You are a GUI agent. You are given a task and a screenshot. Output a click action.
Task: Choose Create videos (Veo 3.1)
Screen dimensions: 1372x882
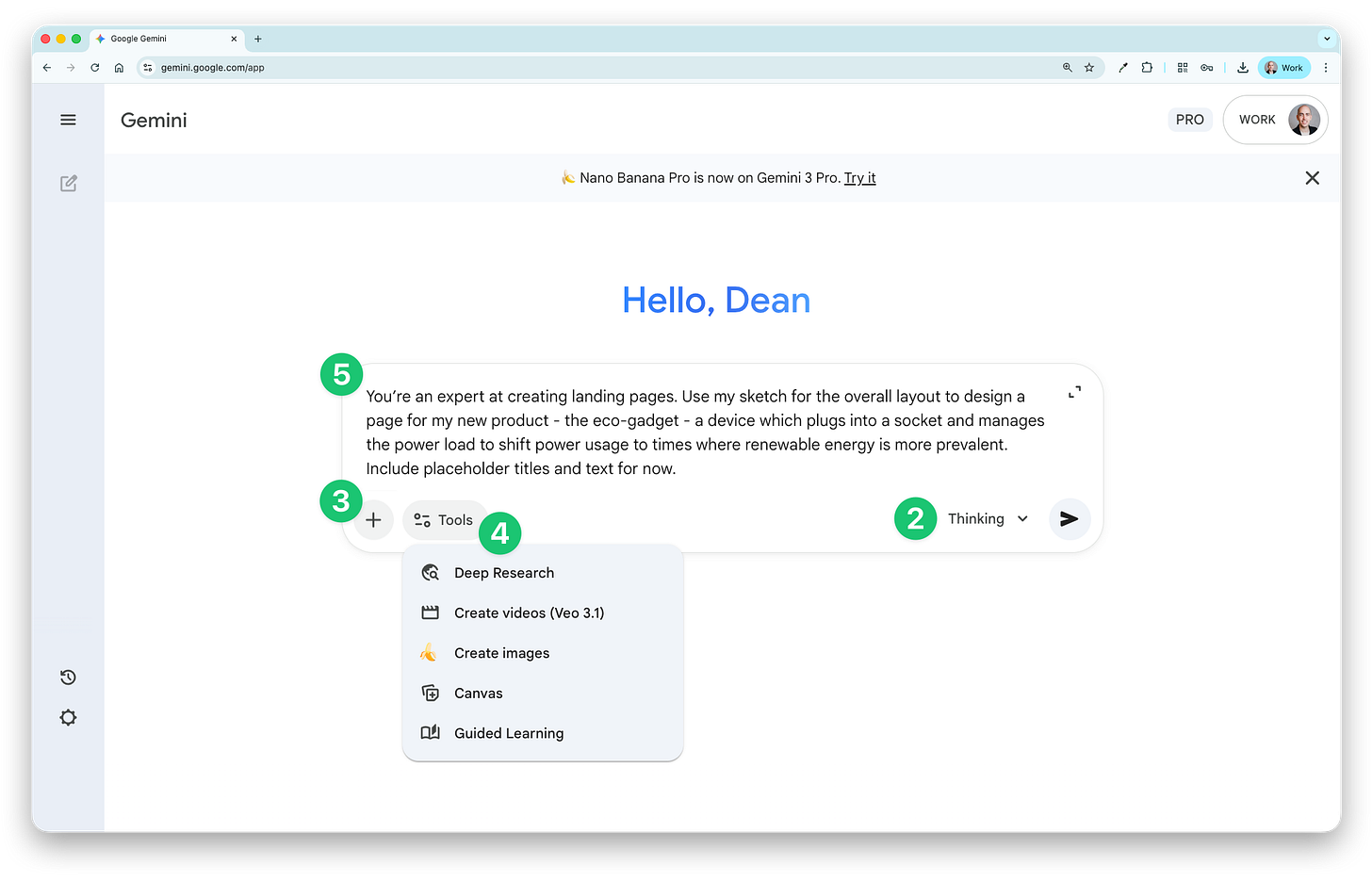point(543,612)
